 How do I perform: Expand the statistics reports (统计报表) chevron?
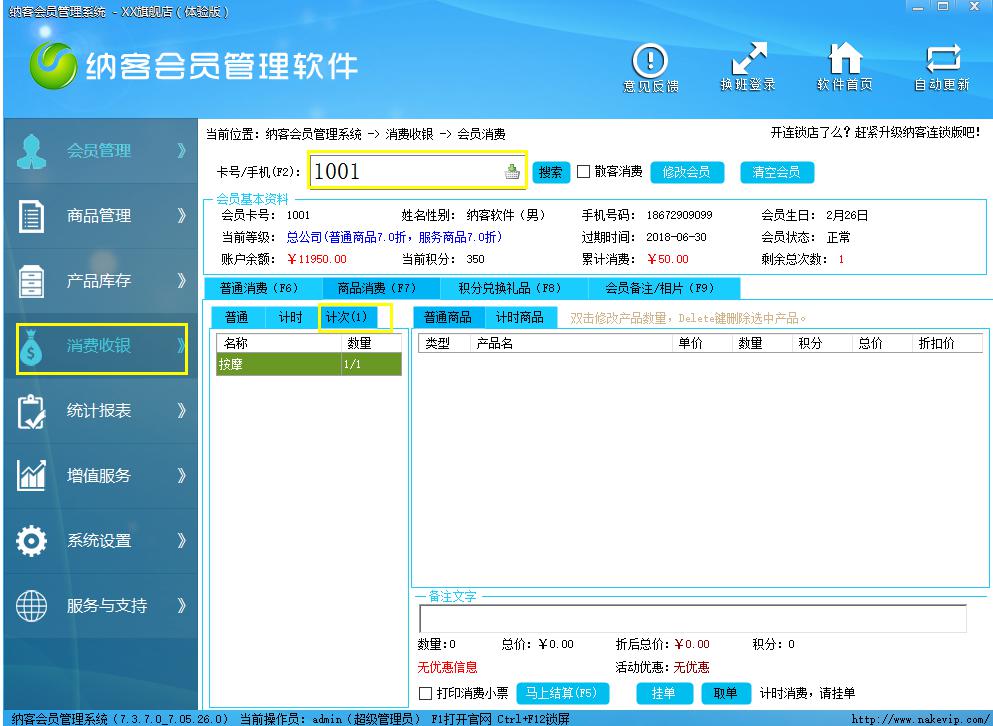pyautogui.click(x=181, y=411)
